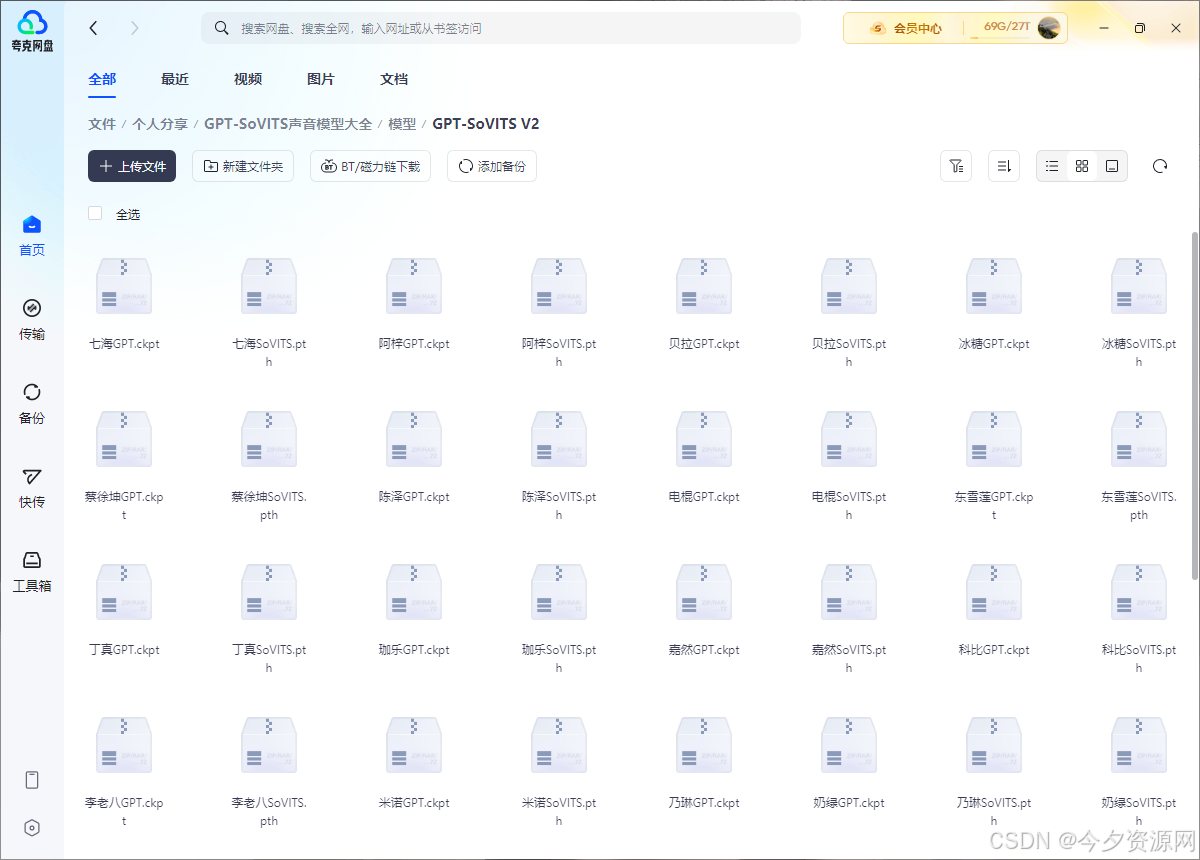Select the 米诺GPT.ckpt file icon

pyautogui.click(x=414, y=745)
